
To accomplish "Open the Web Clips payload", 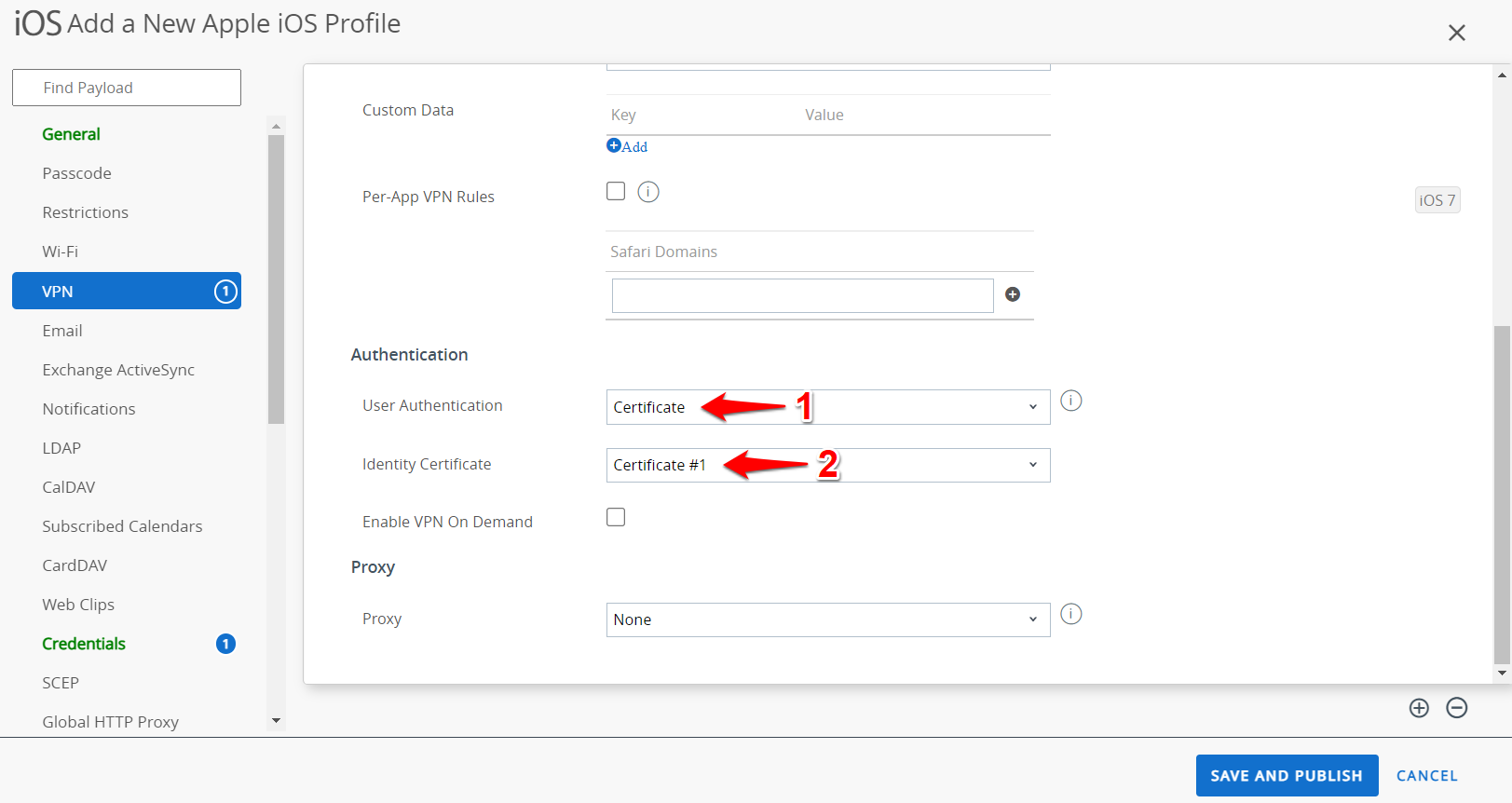I will [x=78, y=605].
